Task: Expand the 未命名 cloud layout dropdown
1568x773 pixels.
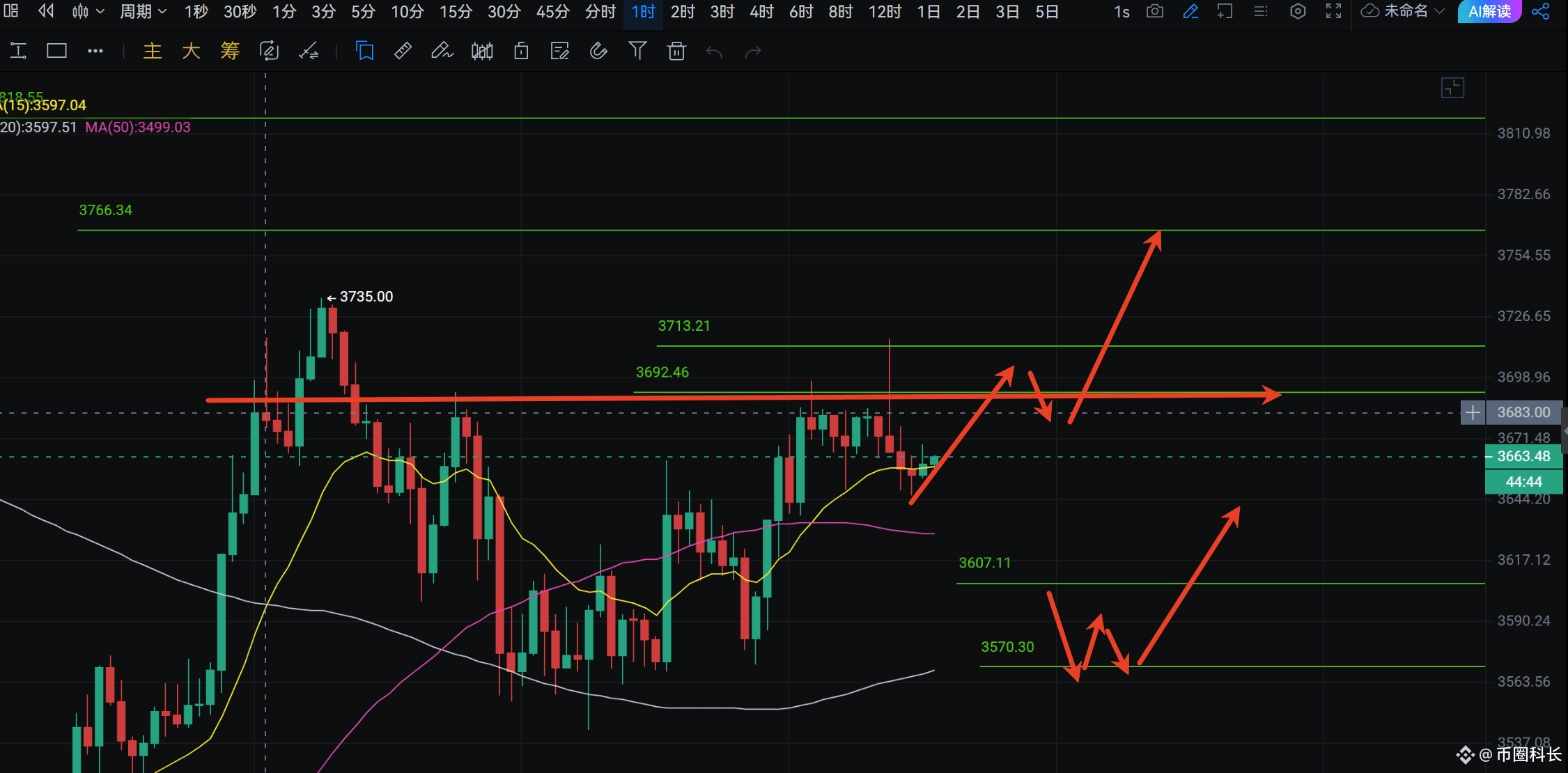Action: tap(1403, 11)
